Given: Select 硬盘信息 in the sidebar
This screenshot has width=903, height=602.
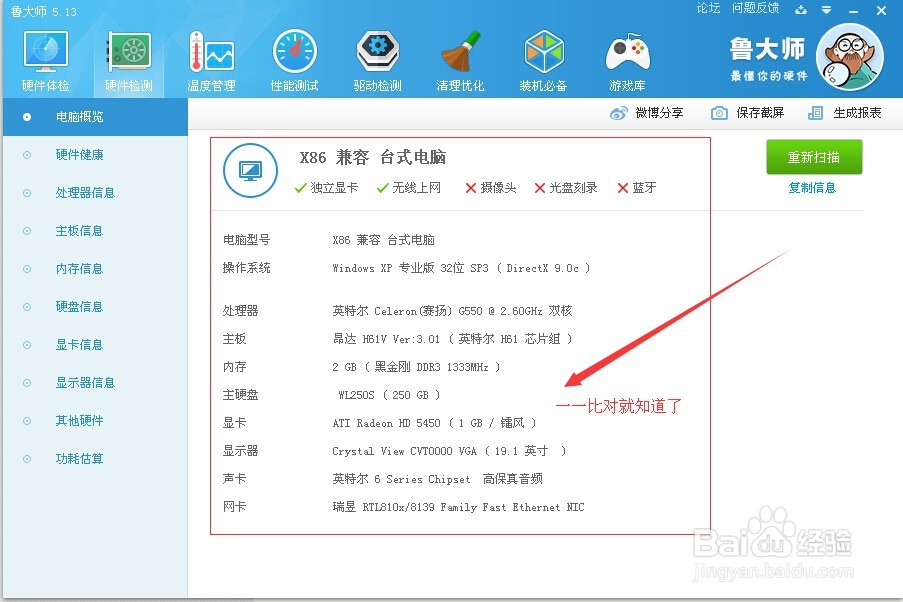Looking at the screenshot, I should 80,307.
